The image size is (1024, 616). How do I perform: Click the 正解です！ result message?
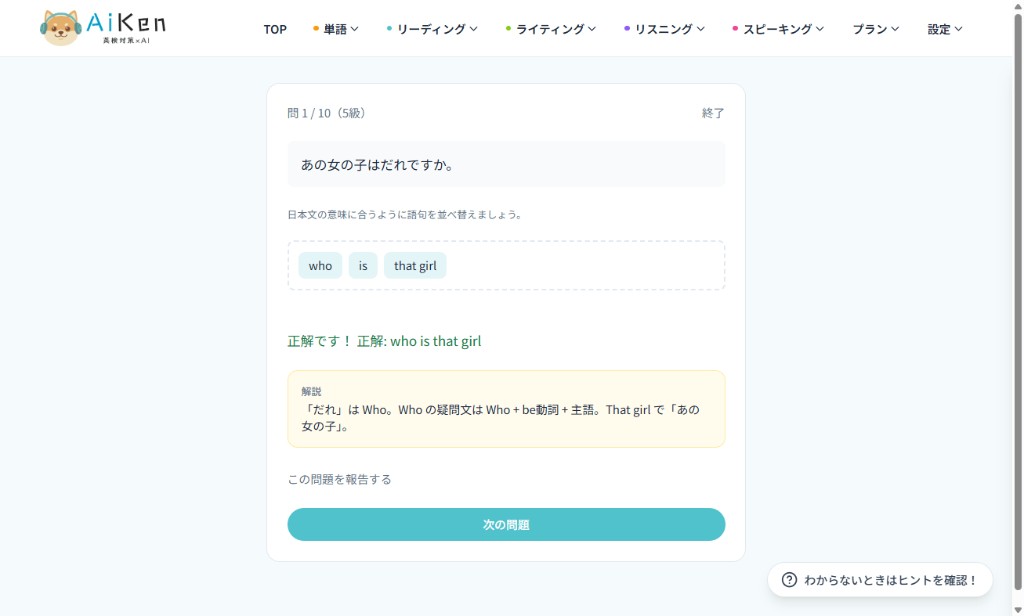[x=384, y=341]
